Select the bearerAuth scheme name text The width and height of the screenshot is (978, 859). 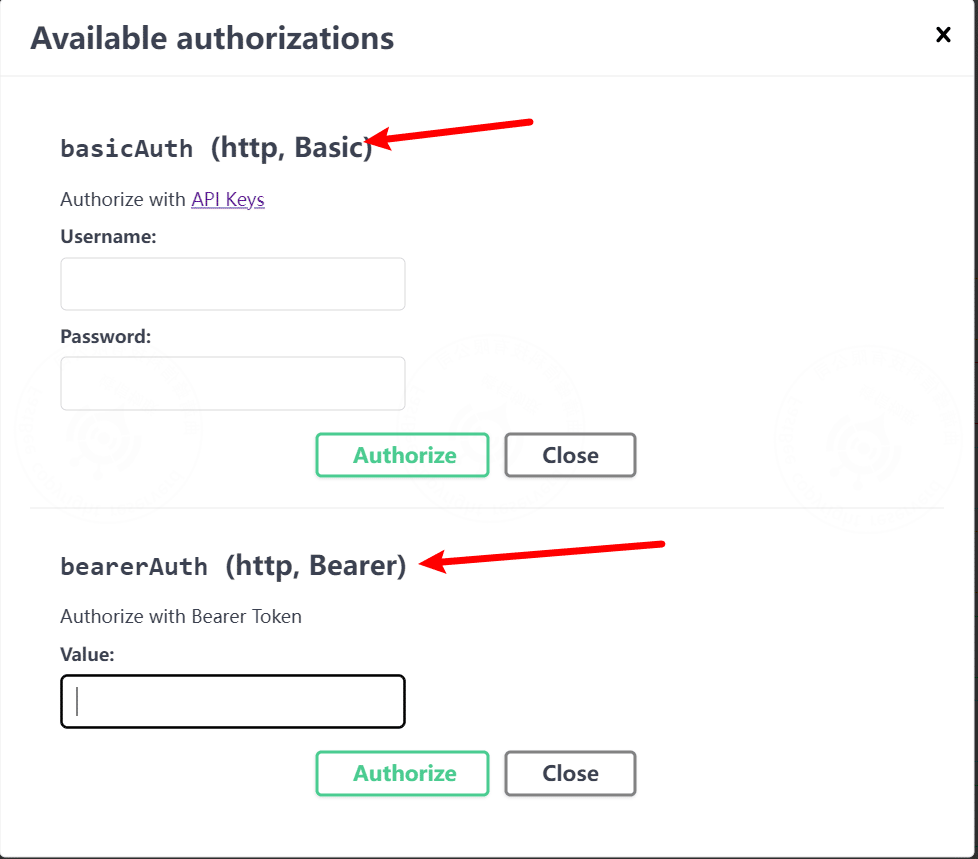(x=134, y=566)
